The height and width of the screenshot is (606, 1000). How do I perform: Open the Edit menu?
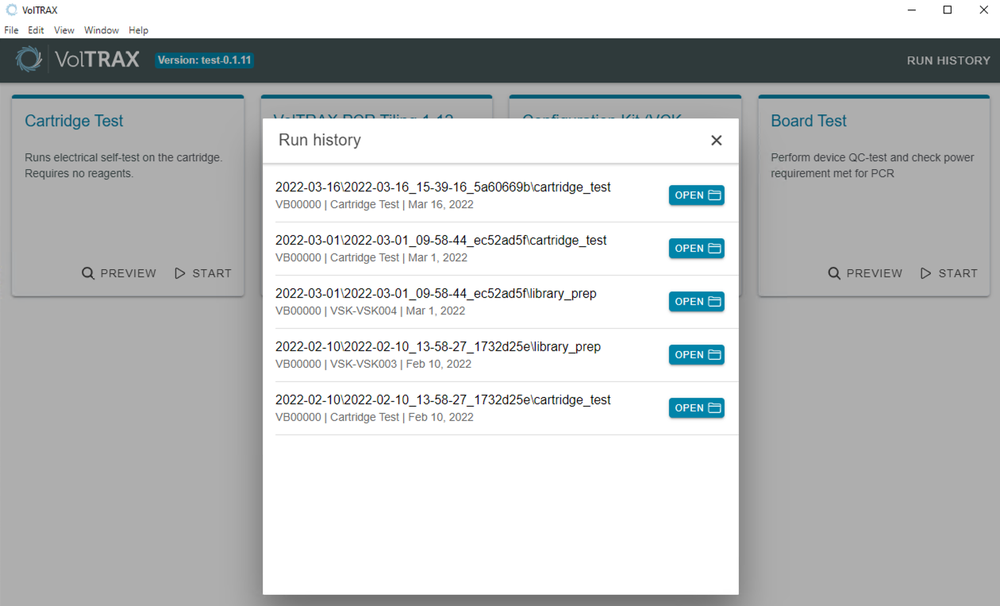pos(36,30)
